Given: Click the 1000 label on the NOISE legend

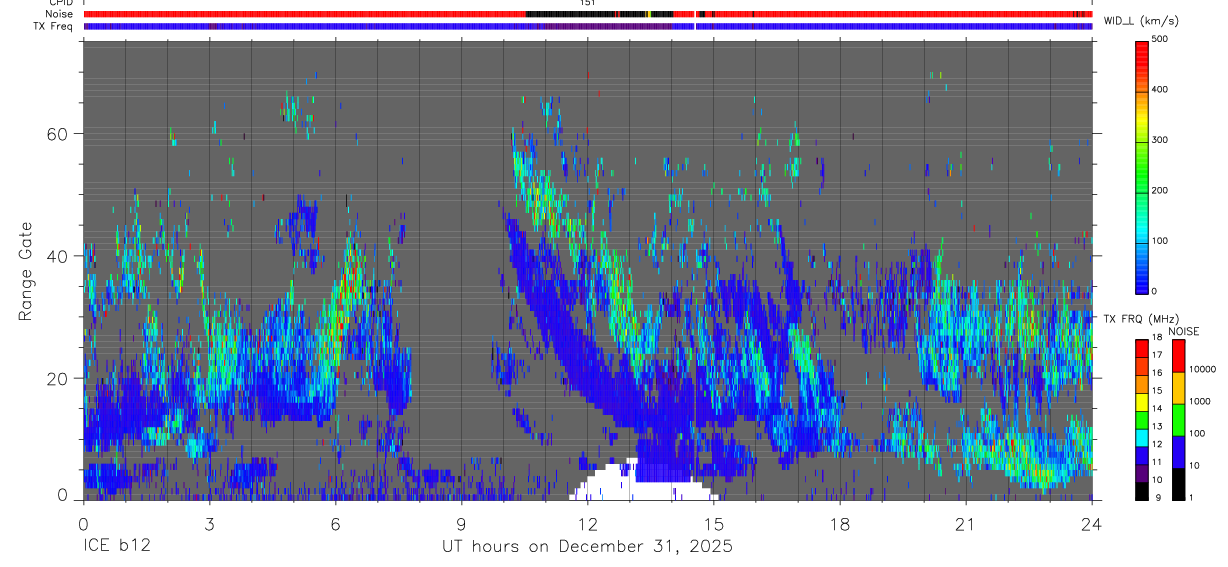Looking at the screenshot, I should click(1201, 401).
